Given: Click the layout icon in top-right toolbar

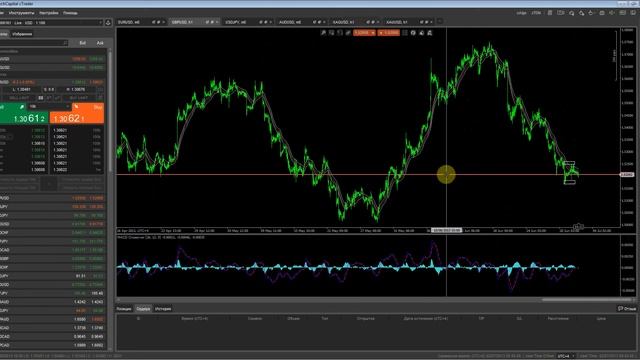Looking at the screenshot, I should (x=561, y=13).
